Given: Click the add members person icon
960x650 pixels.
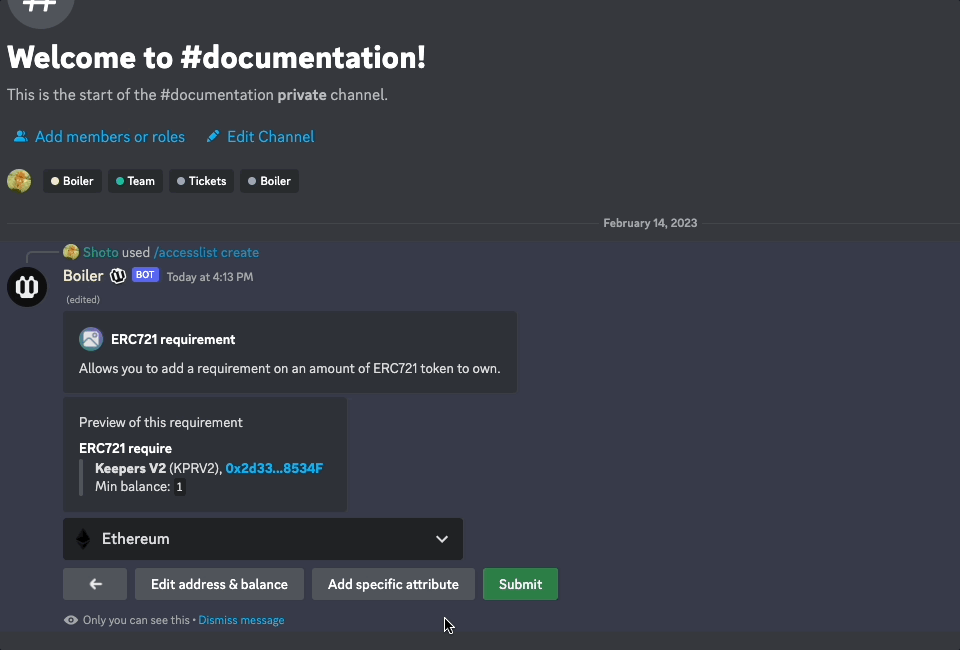Looking at the screenshot, I should 20,137.
